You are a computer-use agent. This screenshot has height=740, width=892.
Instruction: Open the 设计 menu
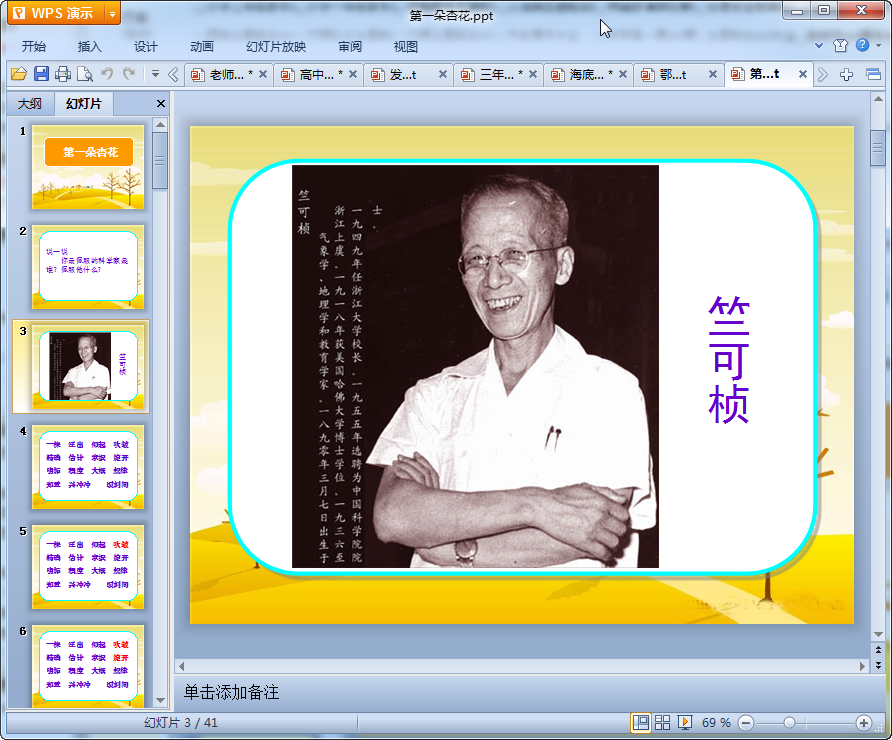(146, 47)
